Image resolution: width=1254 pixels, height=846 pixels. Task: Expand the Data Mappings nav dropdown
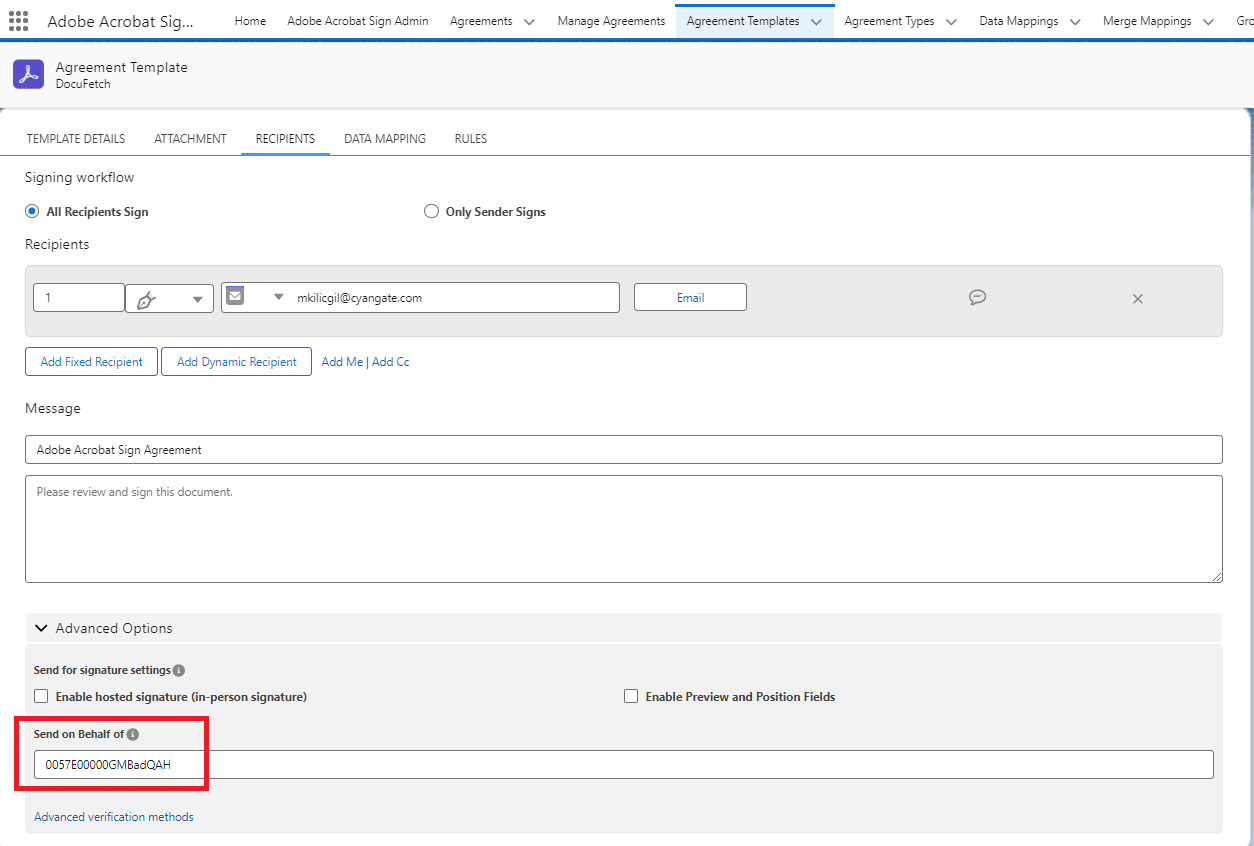click(x=1076, y=21)
